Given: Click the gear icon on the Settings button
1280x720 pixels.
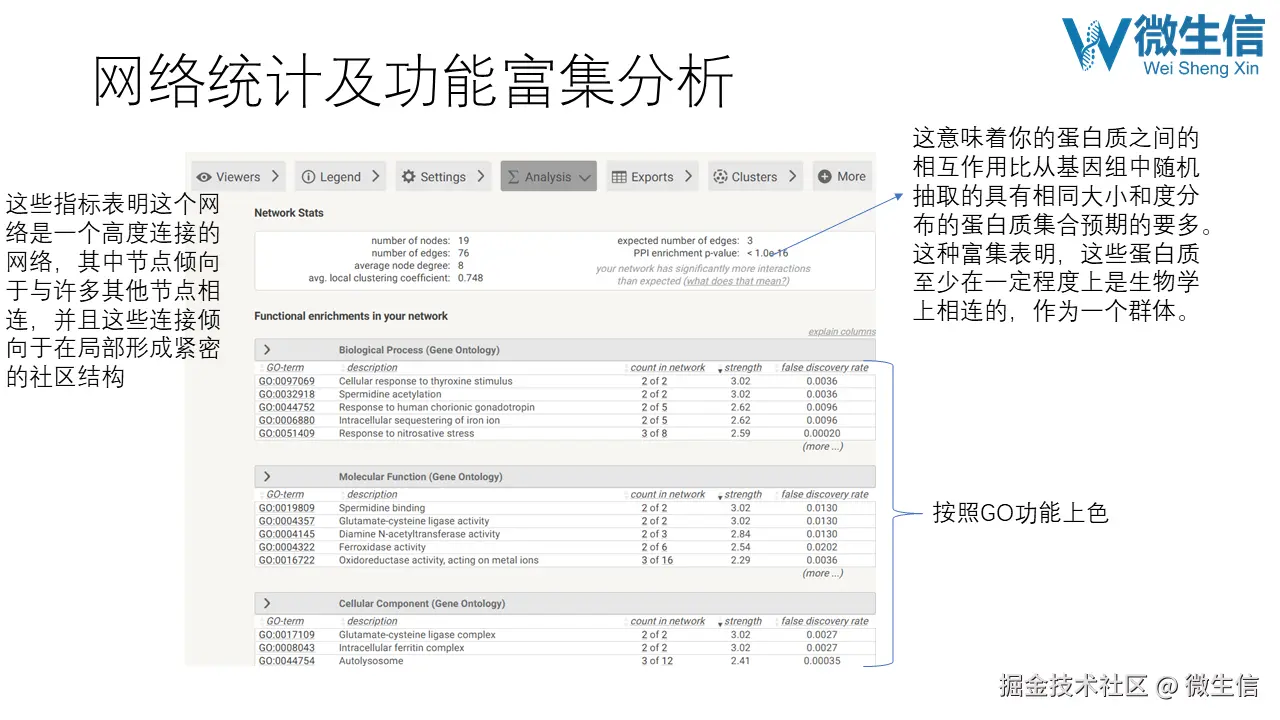Looking at the screenshot, I should pos(409,176).
